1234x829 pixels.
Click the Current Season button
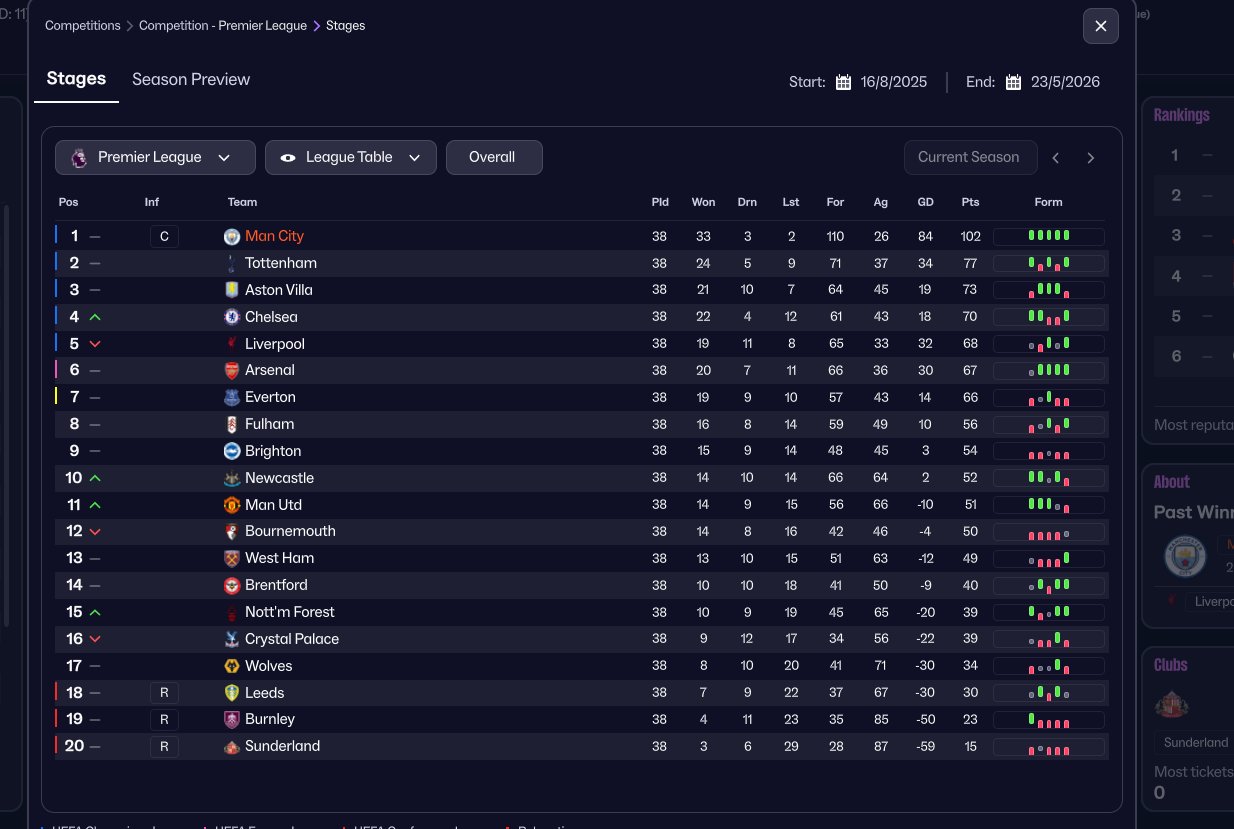point(968,157)
